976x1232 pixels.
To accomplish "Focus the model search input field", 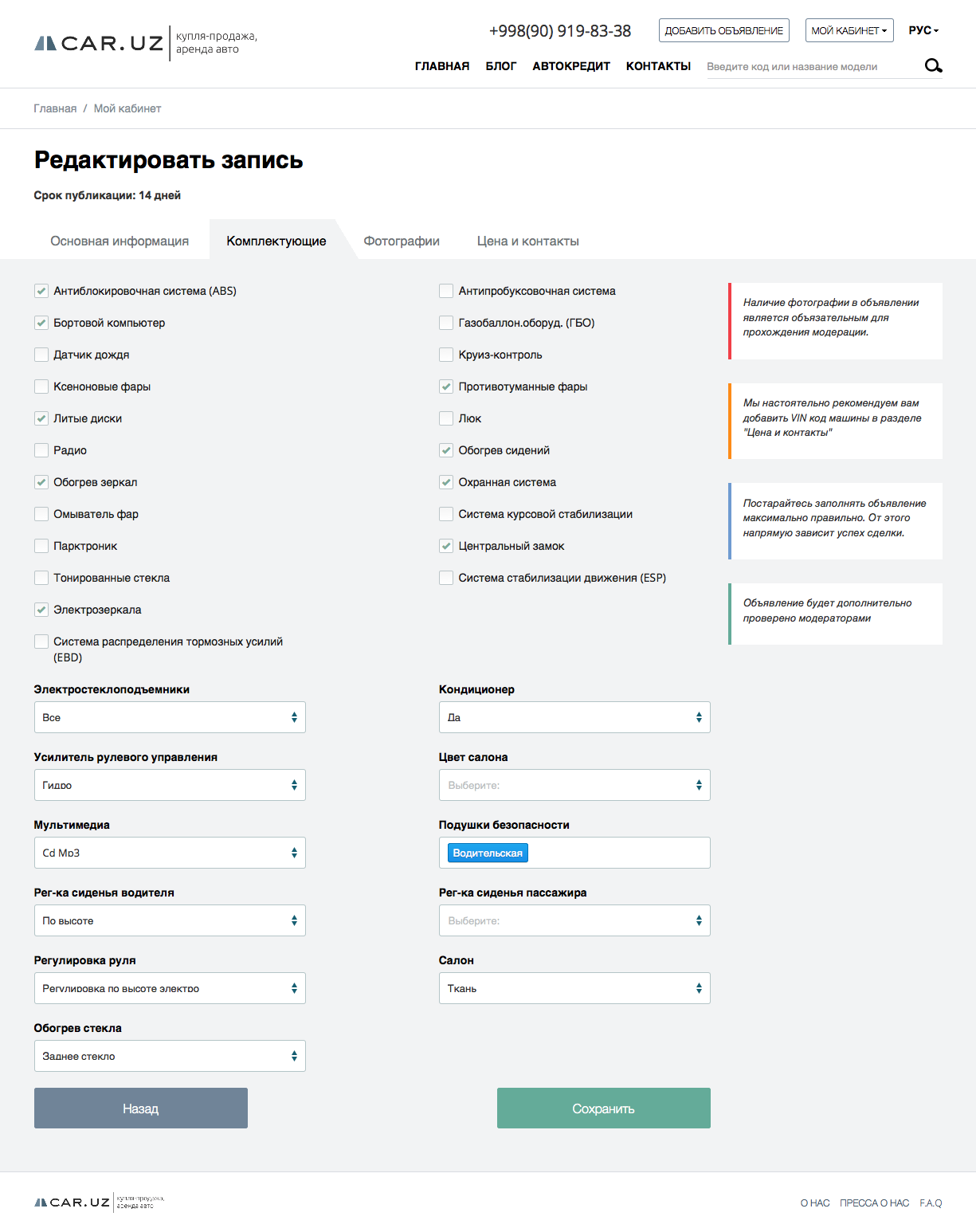I will [x=811, y=67].
